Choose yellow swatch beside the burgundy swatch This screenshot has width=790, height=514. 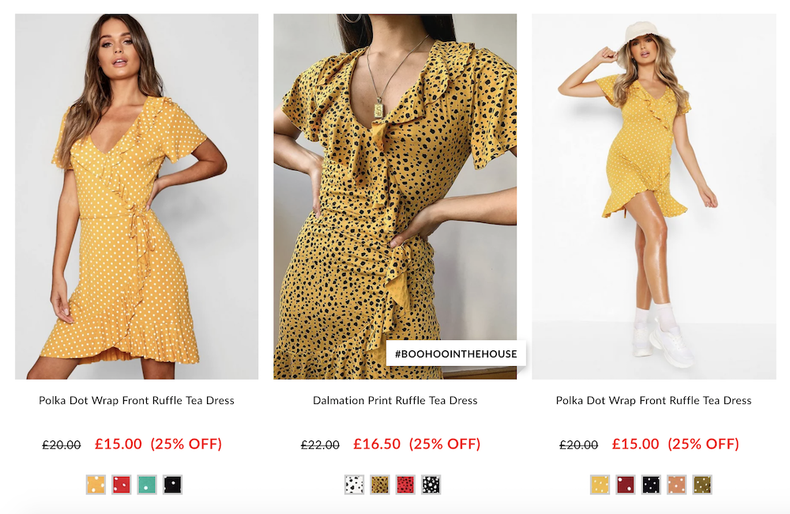pos(600,485)
